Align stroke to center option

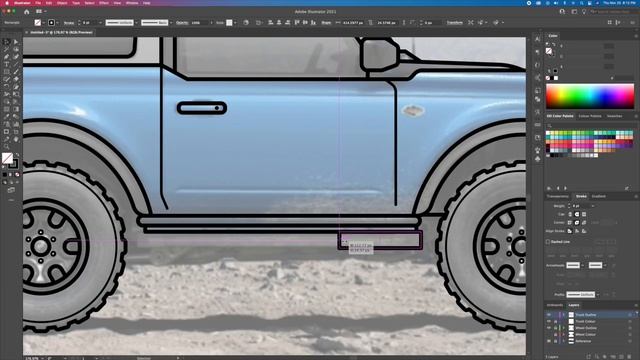coord(569,231)
